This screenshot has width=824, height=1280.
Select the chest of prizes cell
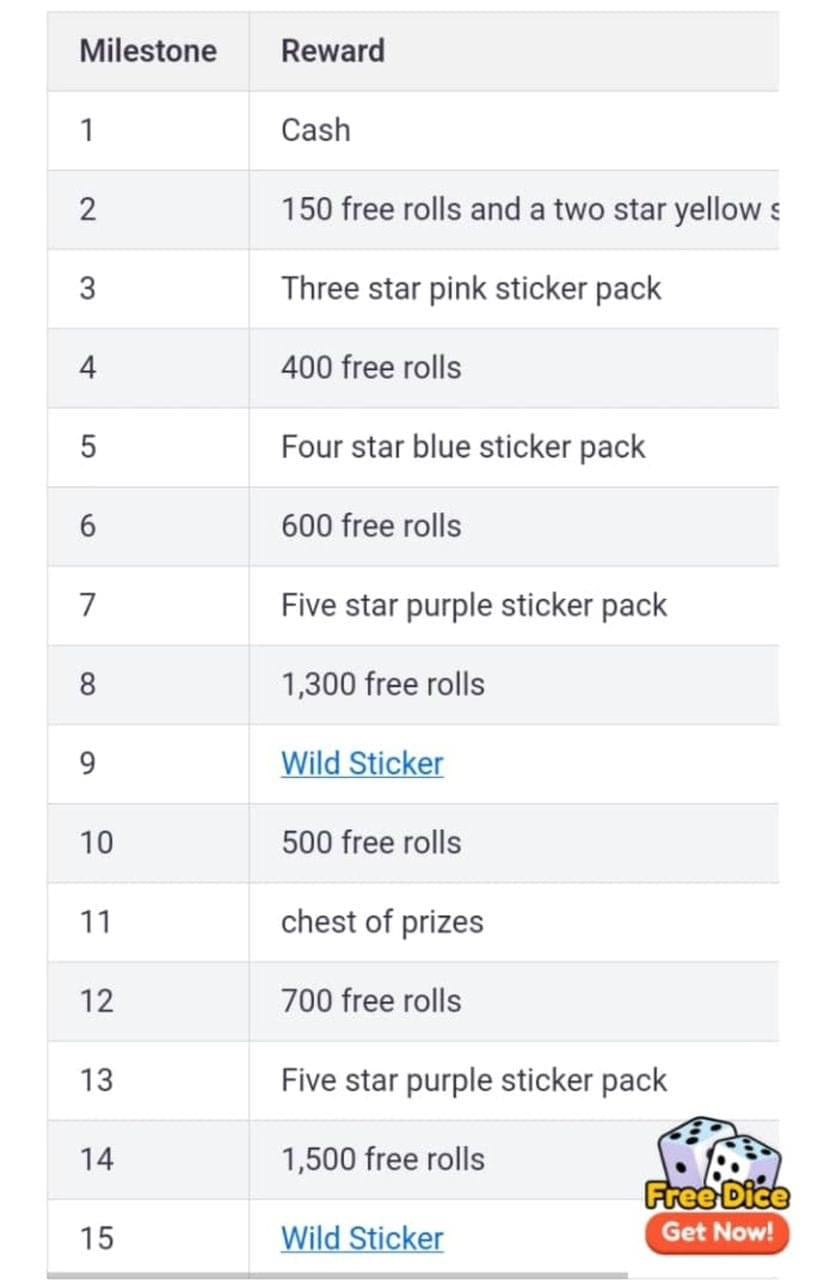coord(514,922)
